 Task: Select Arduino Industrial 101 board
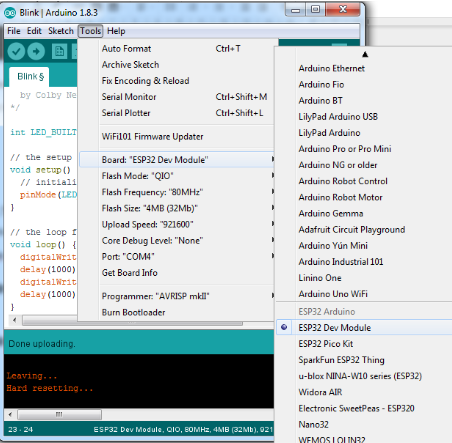[x=364, y=262]
